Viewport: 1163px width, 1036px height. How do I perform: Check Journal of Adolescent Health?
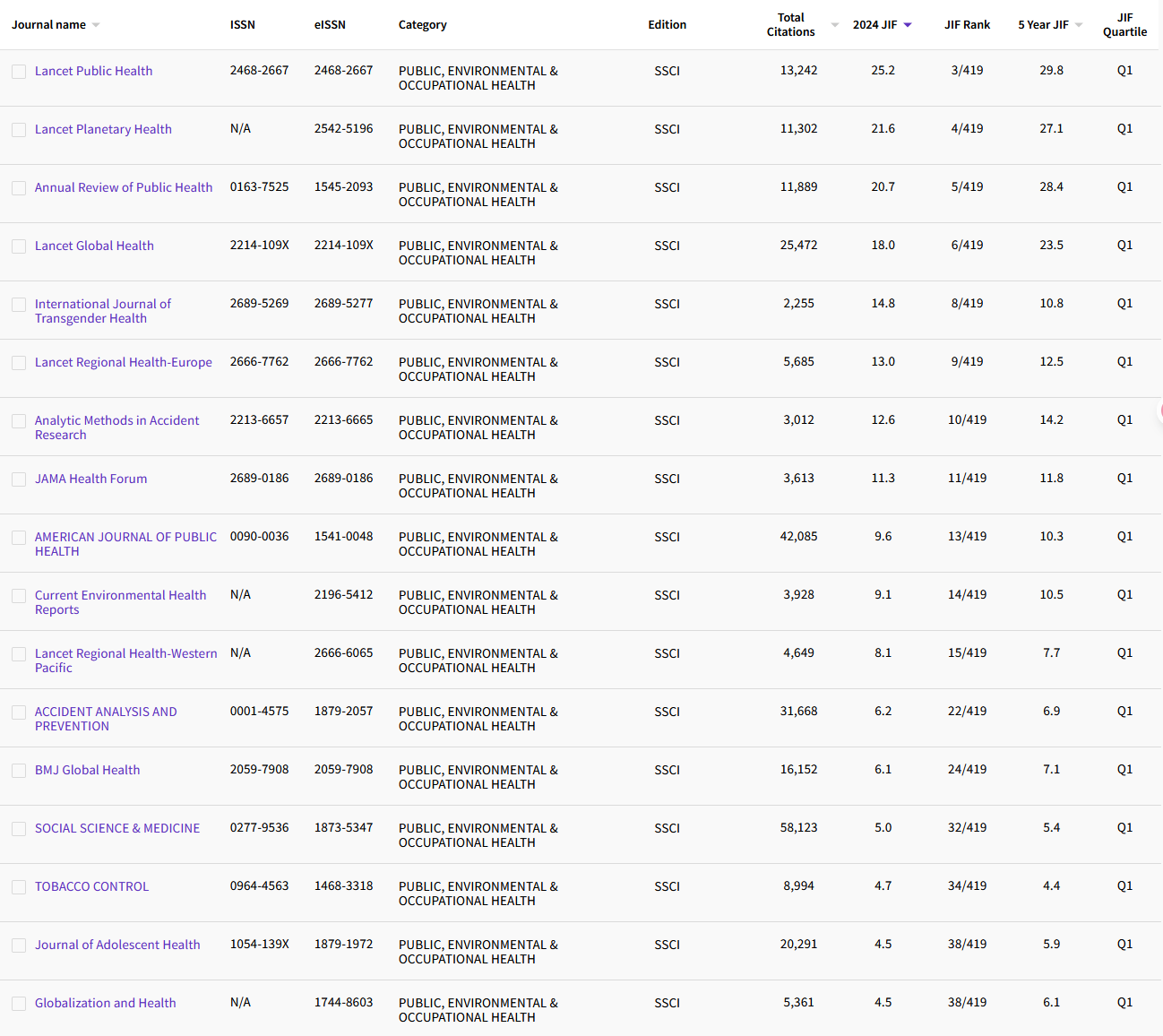tap(19, 945)
